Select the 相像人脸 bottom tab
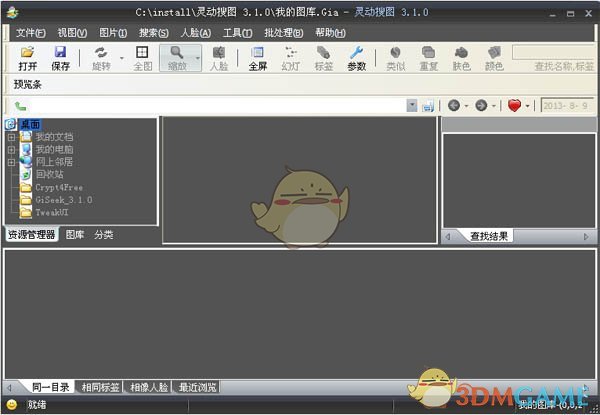The image size is (600, 415). (x=149, y=387)
